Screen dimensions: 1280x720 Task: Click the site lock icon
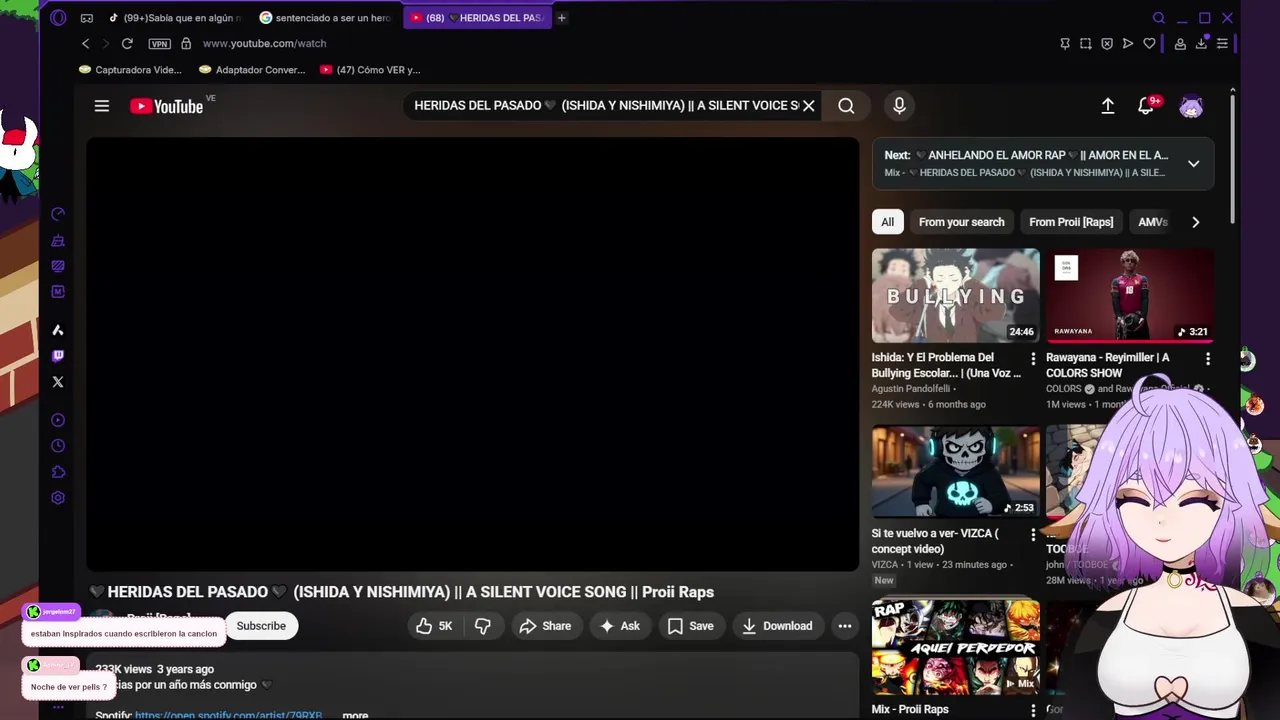(186, 44)
